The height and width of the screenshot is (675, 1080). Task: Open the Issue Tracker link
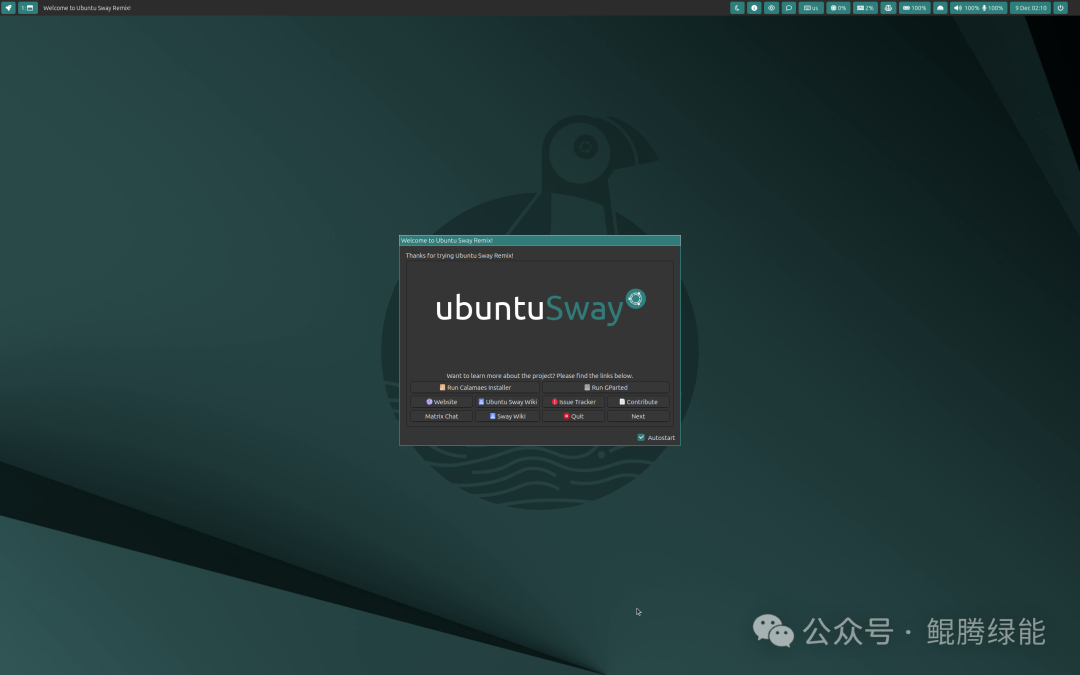[573, 401]
